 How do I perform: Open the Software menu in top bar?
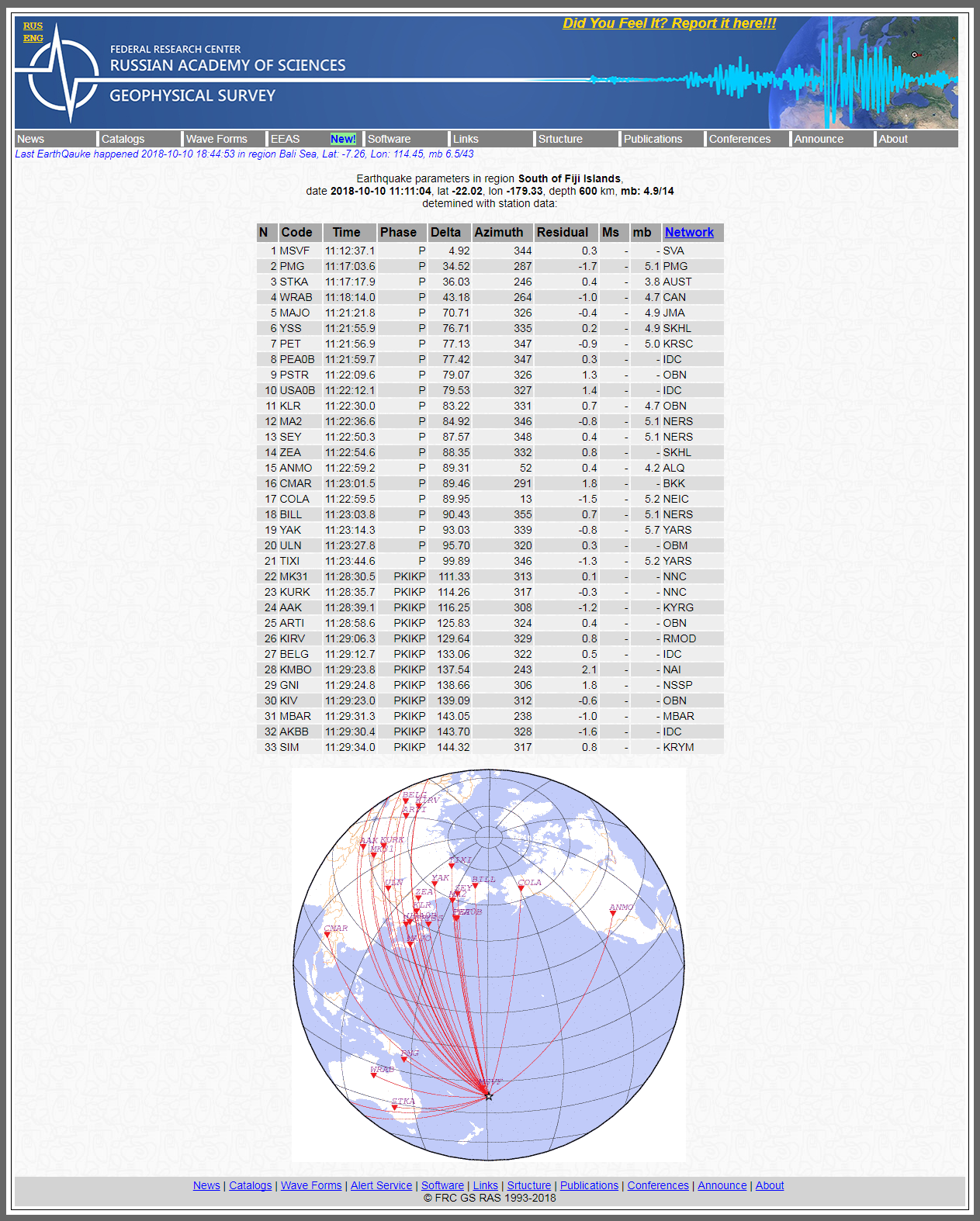389,139
